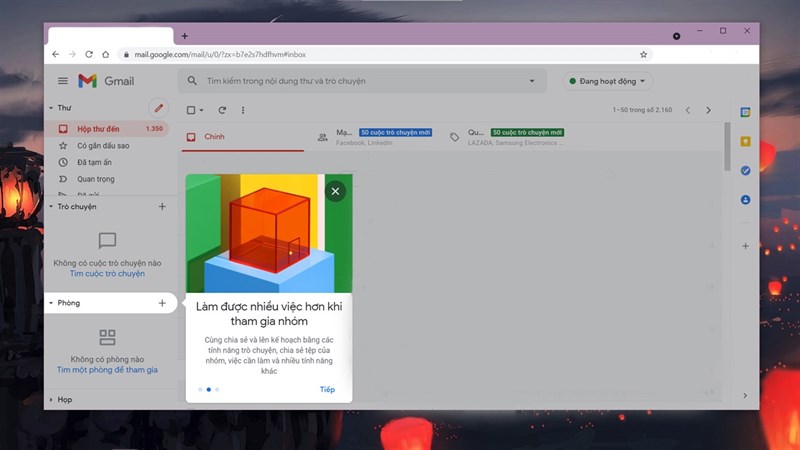
Task: Create a room with Phòng plus icon
Action: pyautogui.click(x=162, y=303)
